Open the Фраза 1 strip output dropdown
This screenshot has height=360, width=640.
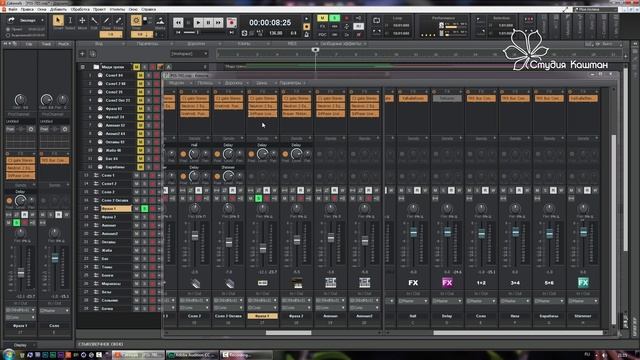pyautogui.click(x=262, y=307)
